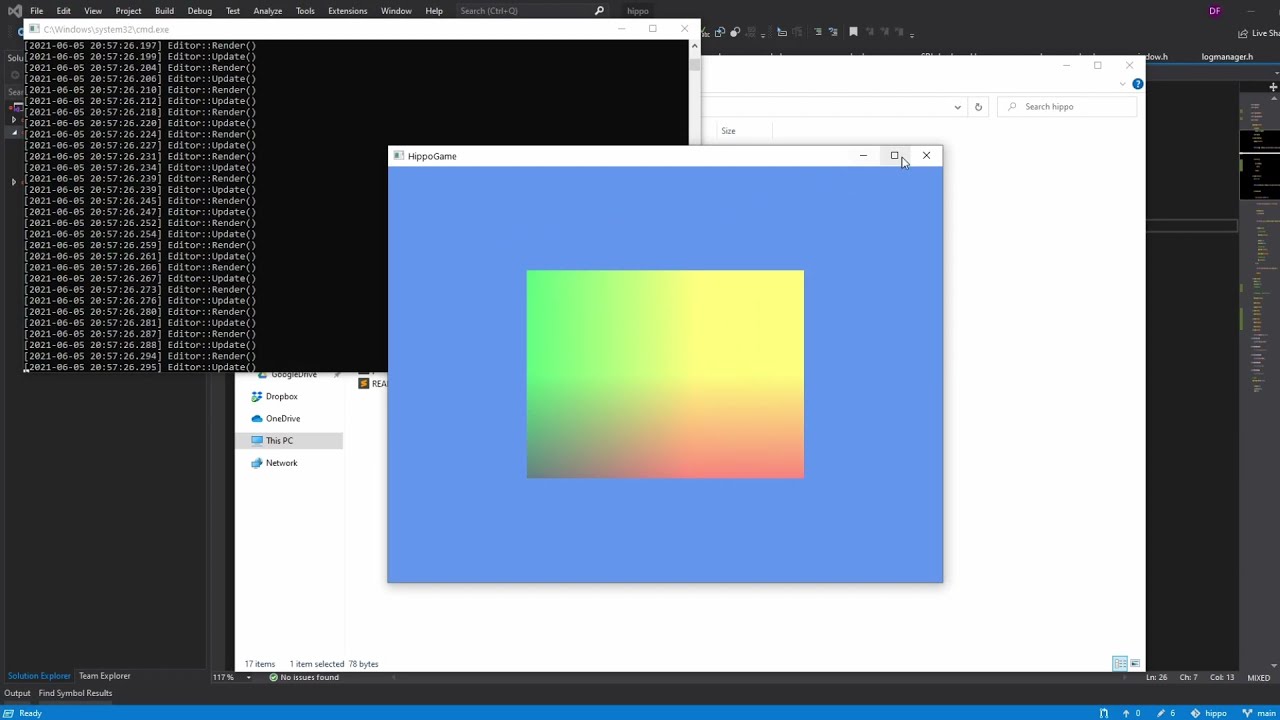Open the Build menu
Image resolution: width=1280 pixels, height=720 pixels.
tap(164, 11)
